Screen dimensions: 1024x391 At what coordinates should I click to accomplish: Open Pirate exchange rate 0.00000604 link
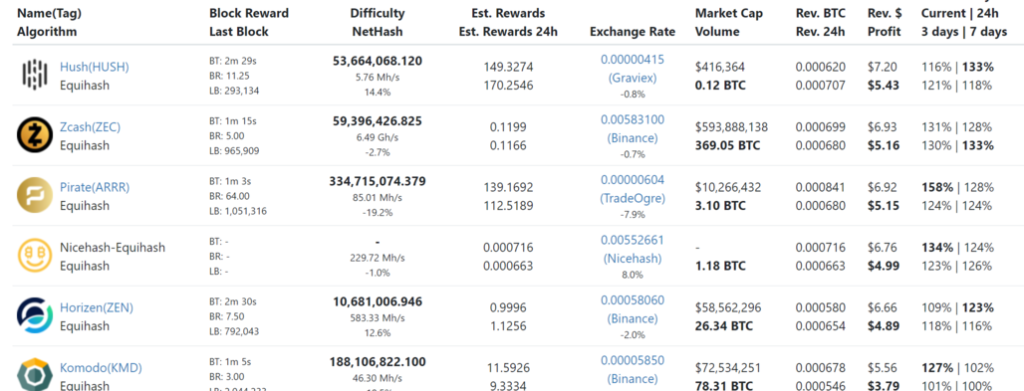pos(632,180)
